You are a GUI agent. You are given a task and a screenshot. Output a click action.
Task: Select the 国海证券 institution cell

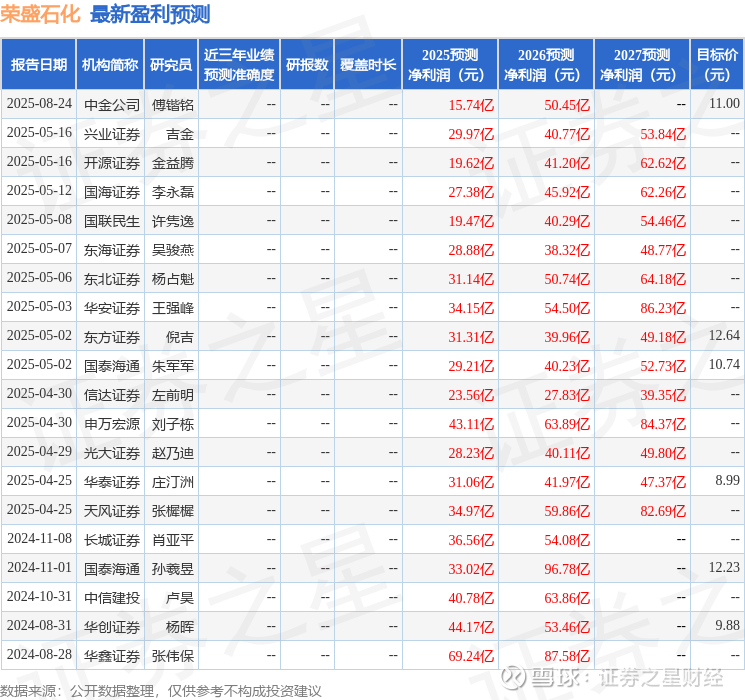112,192
